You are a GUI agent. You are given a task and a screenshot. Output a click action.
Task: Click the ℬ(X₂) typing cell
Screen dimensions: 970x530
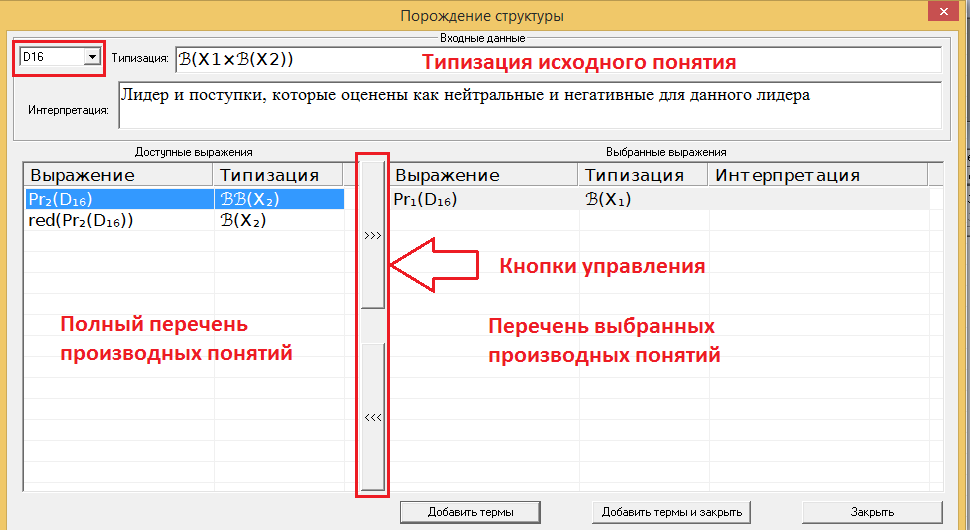tap(279, 221)
